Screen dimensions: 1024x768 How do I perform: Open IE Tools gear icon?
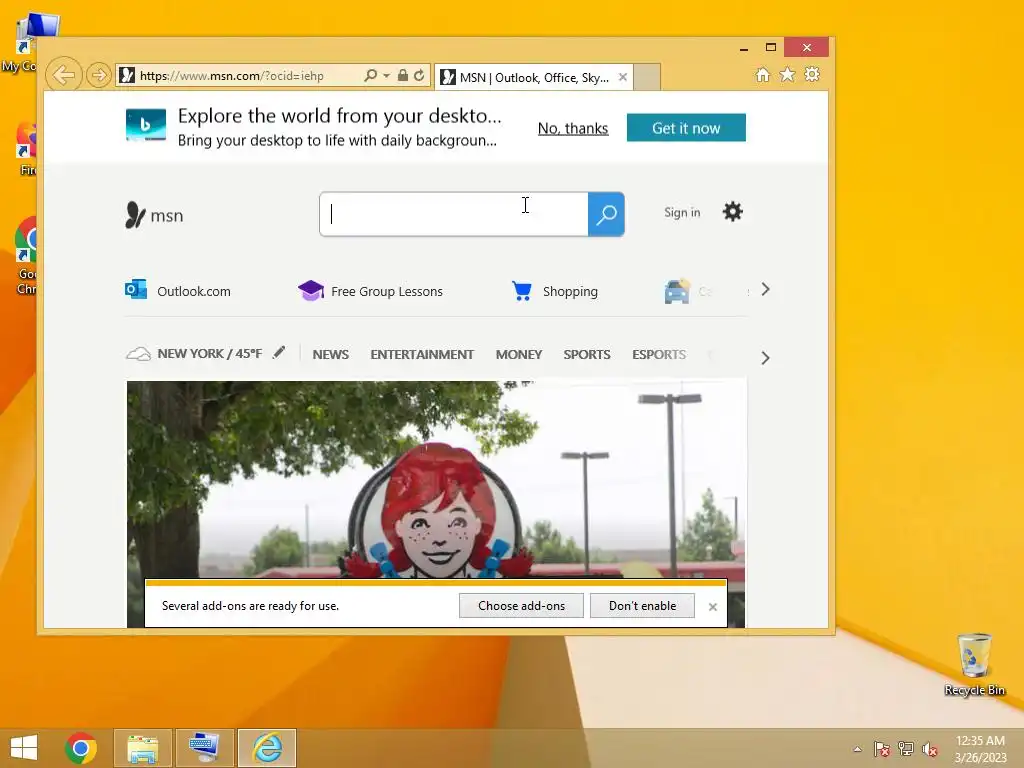pos(812,74)
